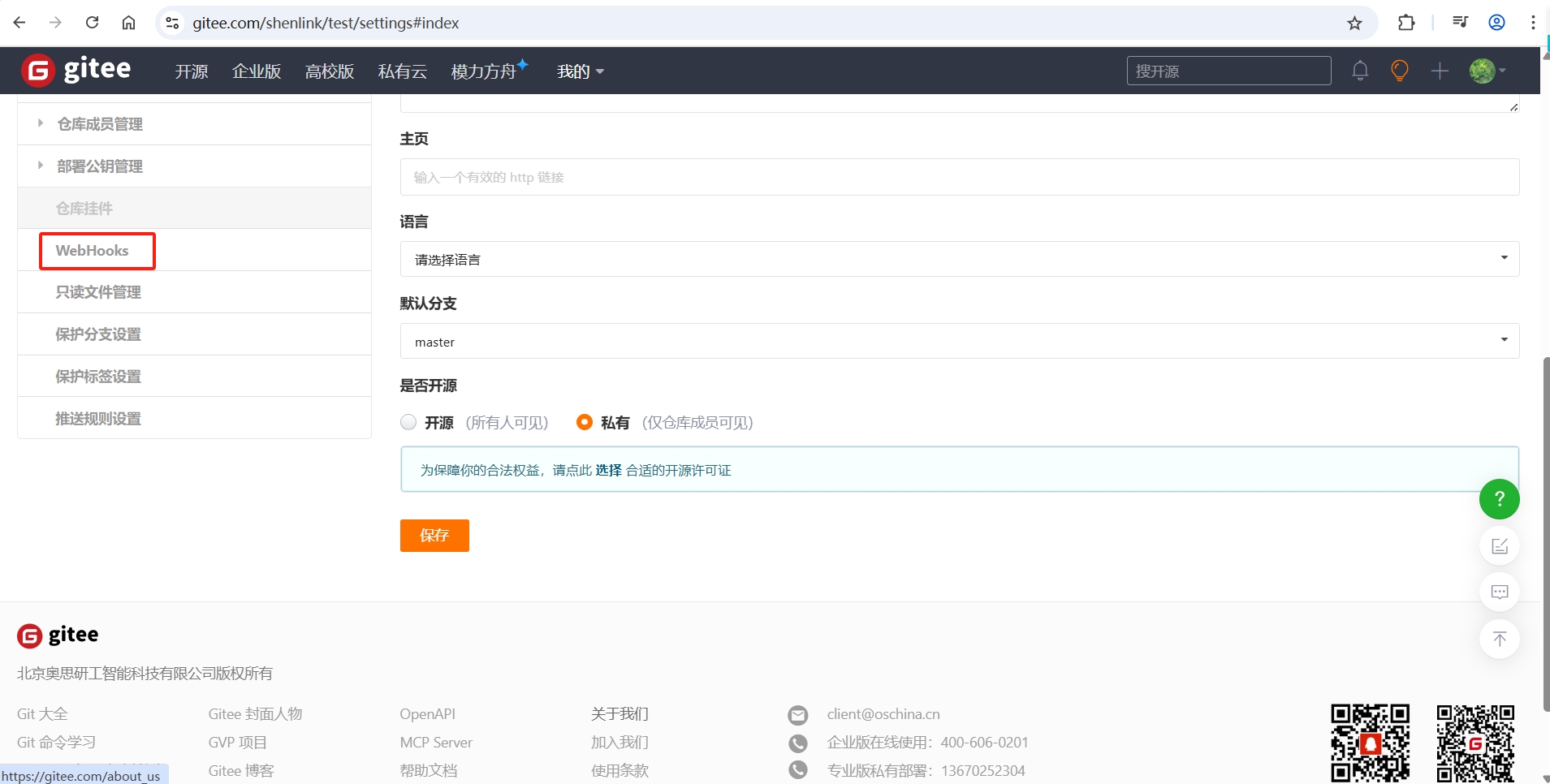This screenshot has height=784, width=1550.
Task: Click the browser home icon
Action: [x=128, y=22]
